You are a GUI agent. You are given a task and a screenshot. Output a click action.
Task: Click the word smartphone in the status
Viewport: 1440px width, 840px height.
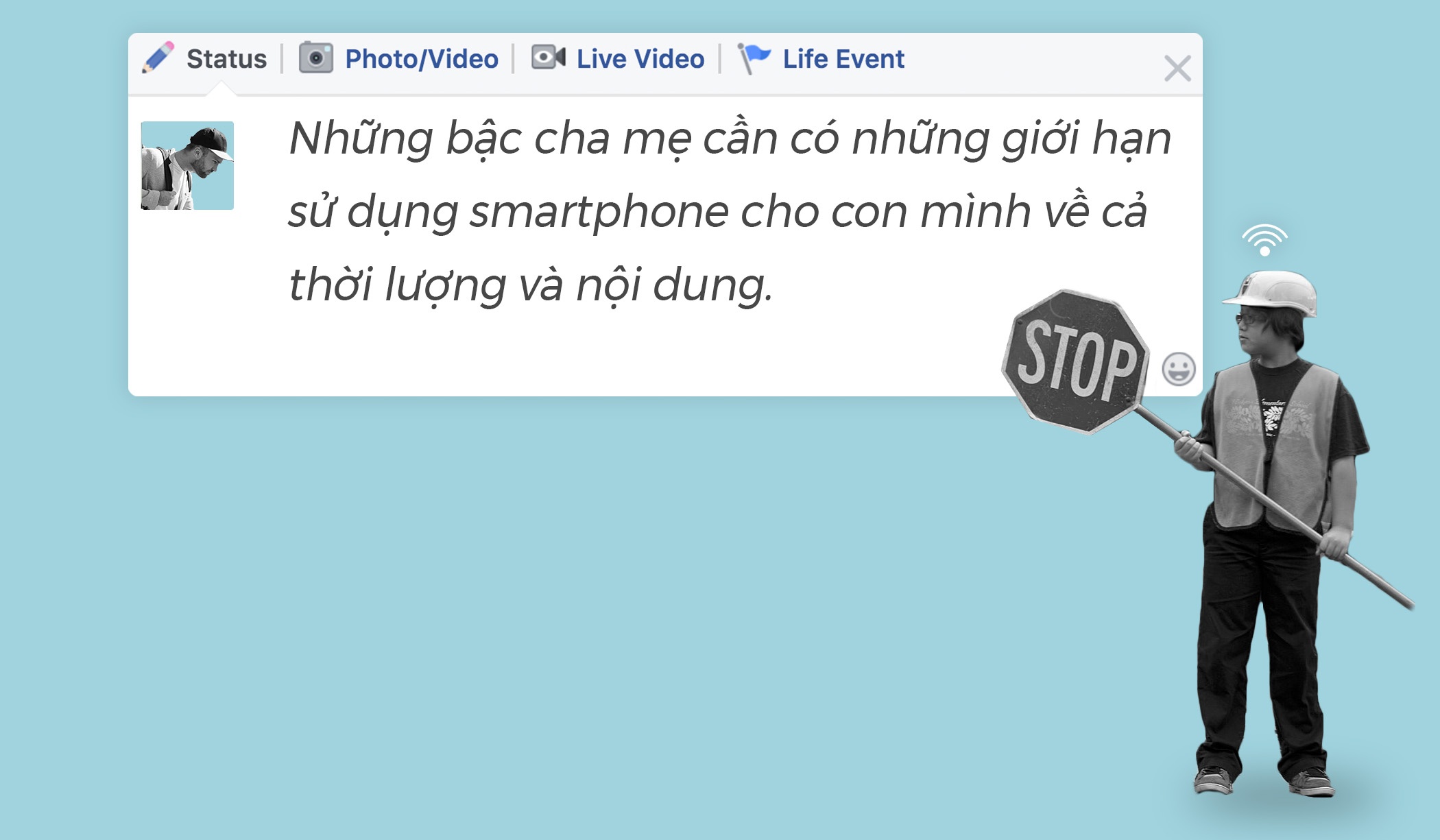[599, 213]
